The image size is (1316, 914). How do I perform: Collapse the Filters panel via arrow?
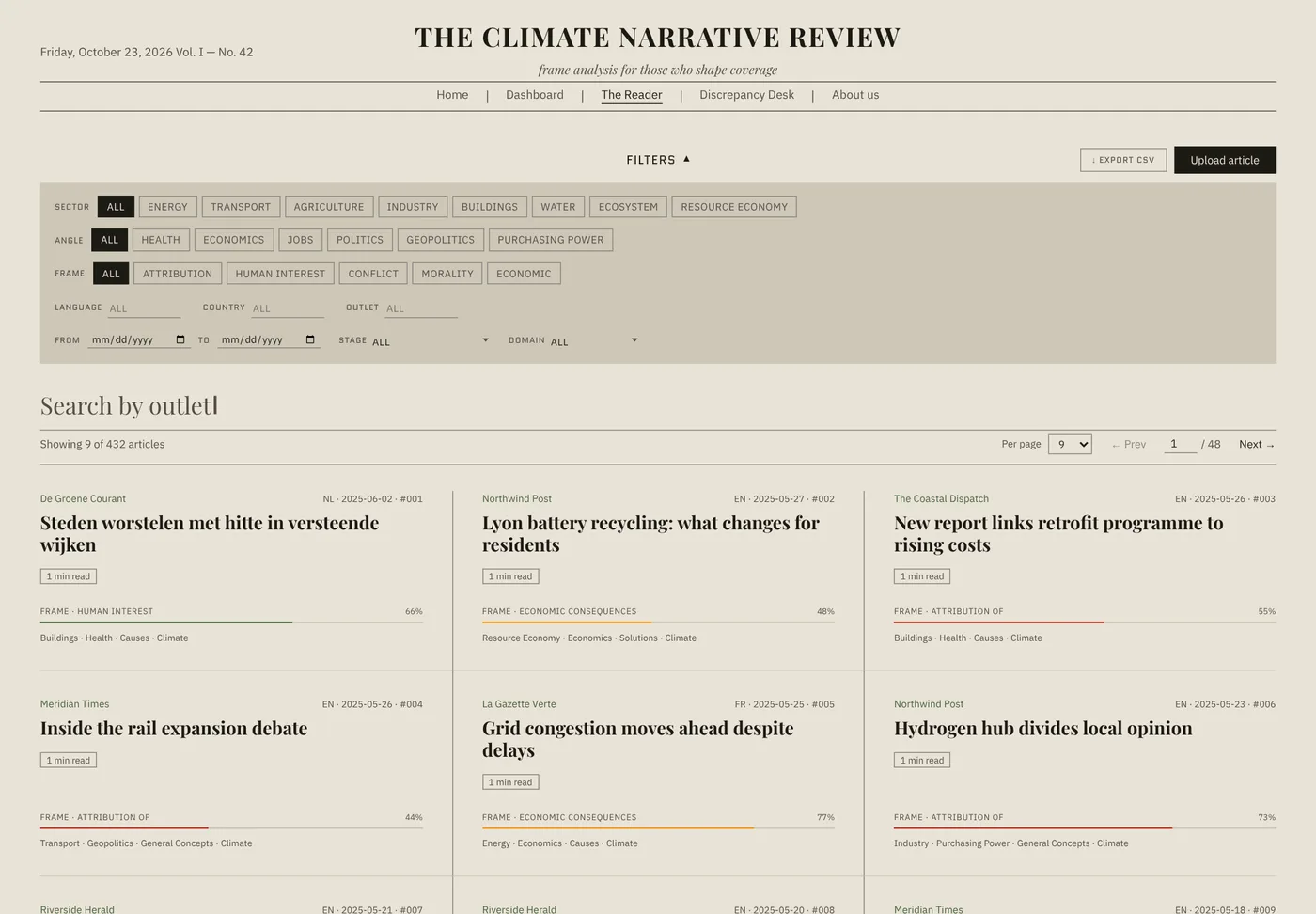686,159
